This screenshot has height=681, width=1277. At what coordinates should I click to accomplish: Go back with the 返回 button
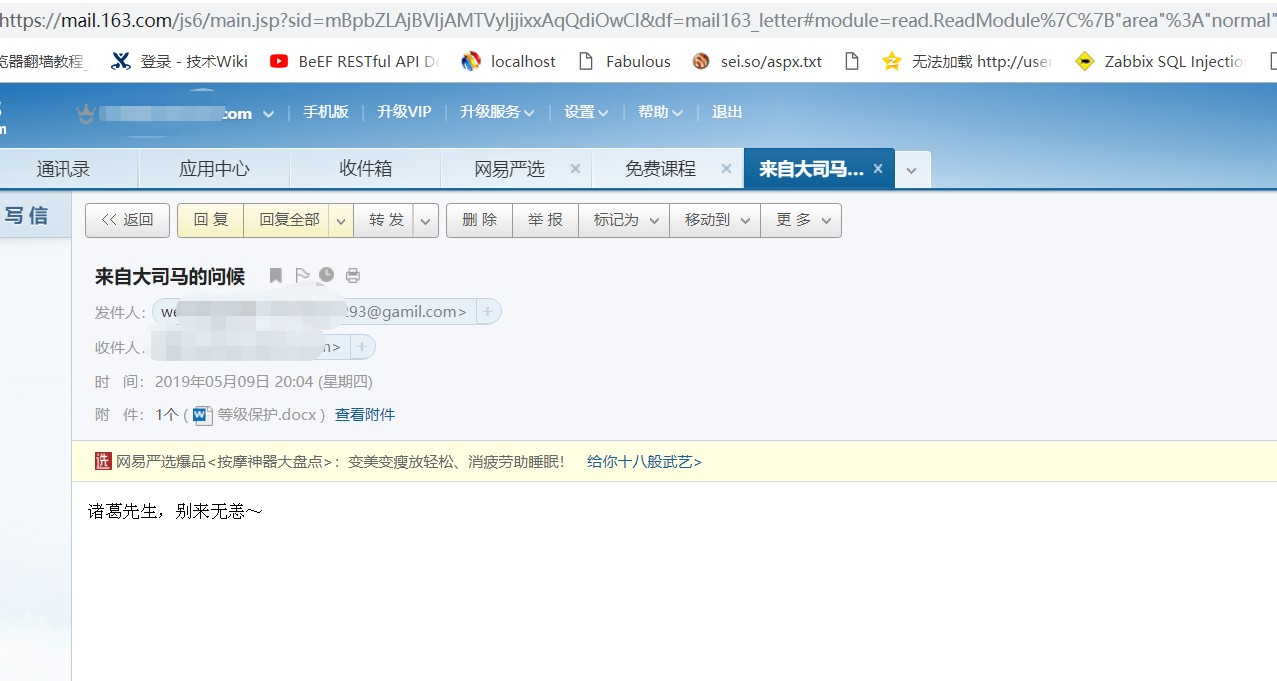click(127, 221)
